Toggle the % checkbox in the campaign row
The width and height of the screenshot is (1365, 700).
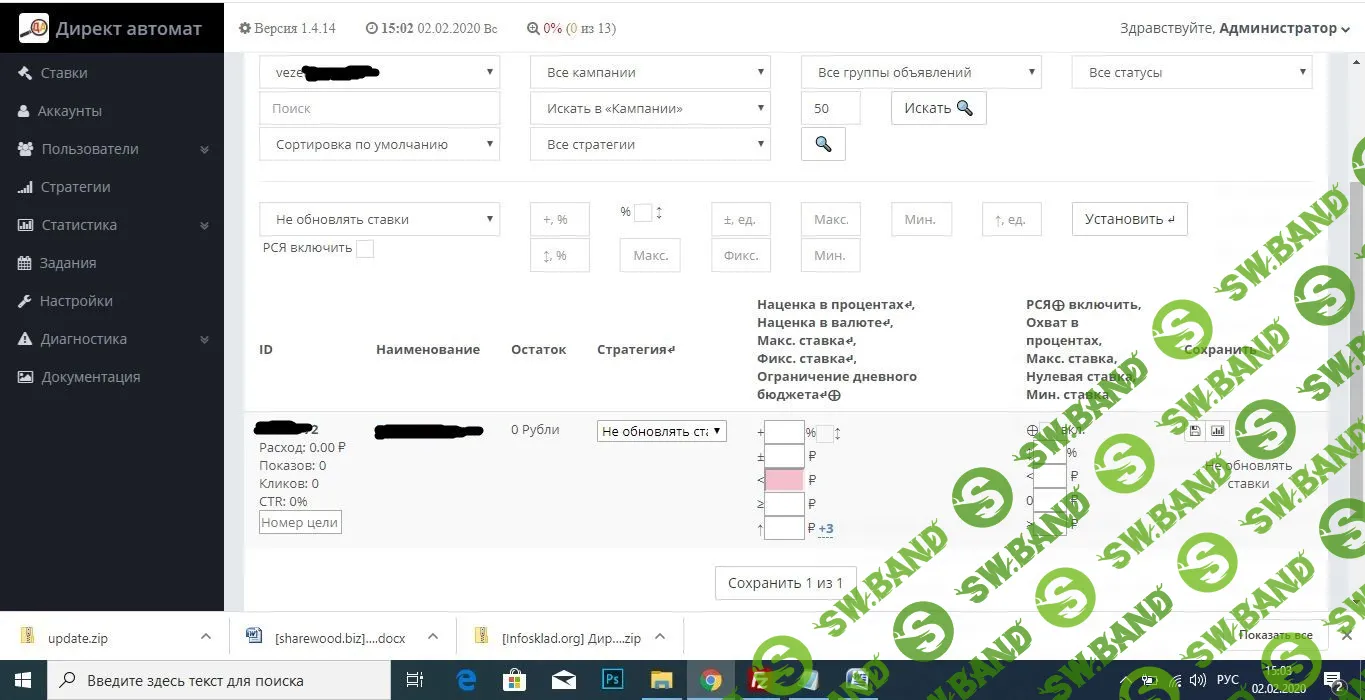[825, 433]
